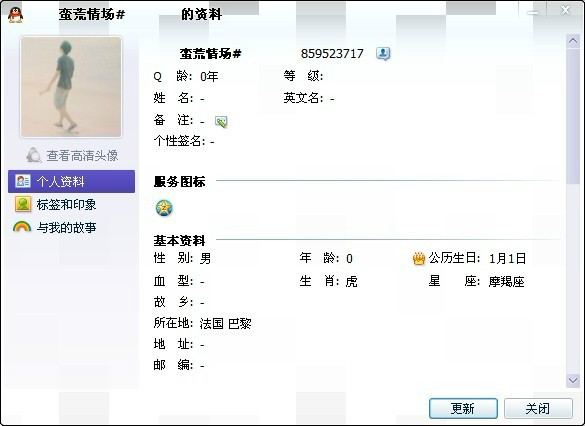Click the contact card icon beside 859523717
This screenshot has width=585, height=426.
(x=383, y=53)
